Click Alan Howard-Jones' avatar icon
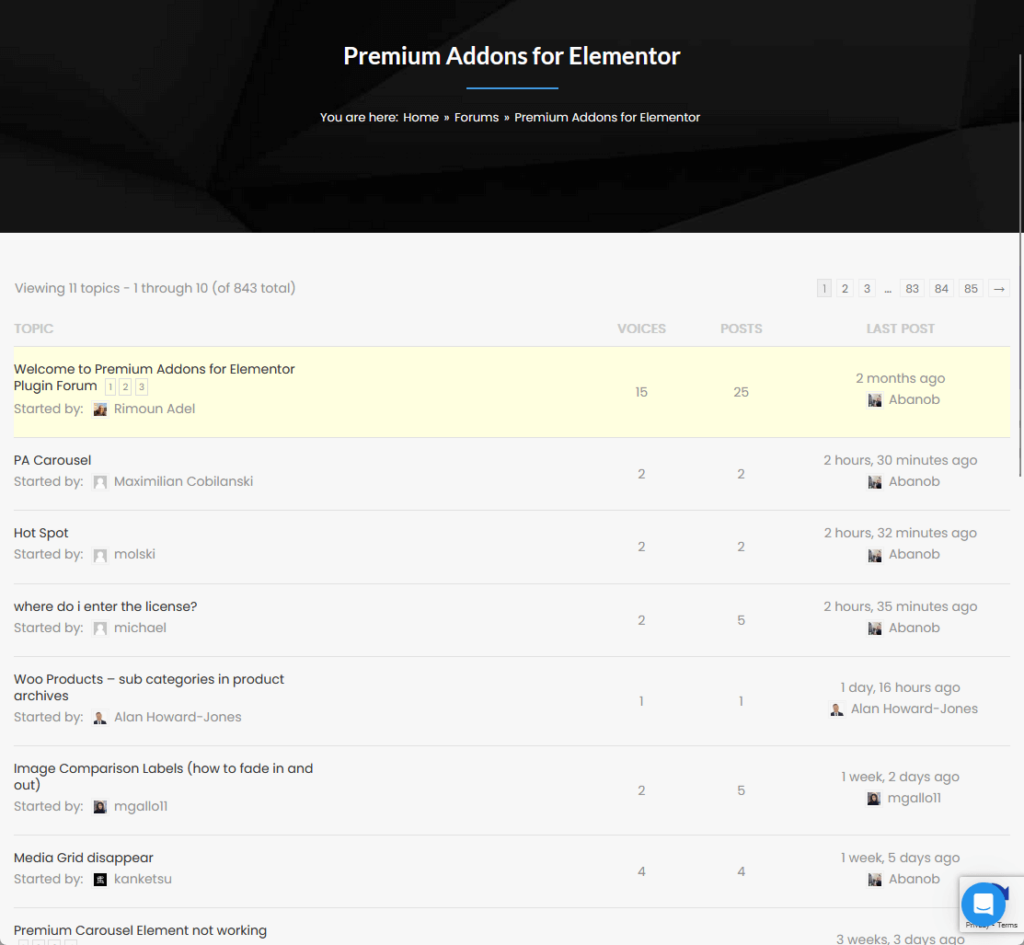The width and height of the screenshot is (1024, 945). pyautogui.click(x=100, y=717)
